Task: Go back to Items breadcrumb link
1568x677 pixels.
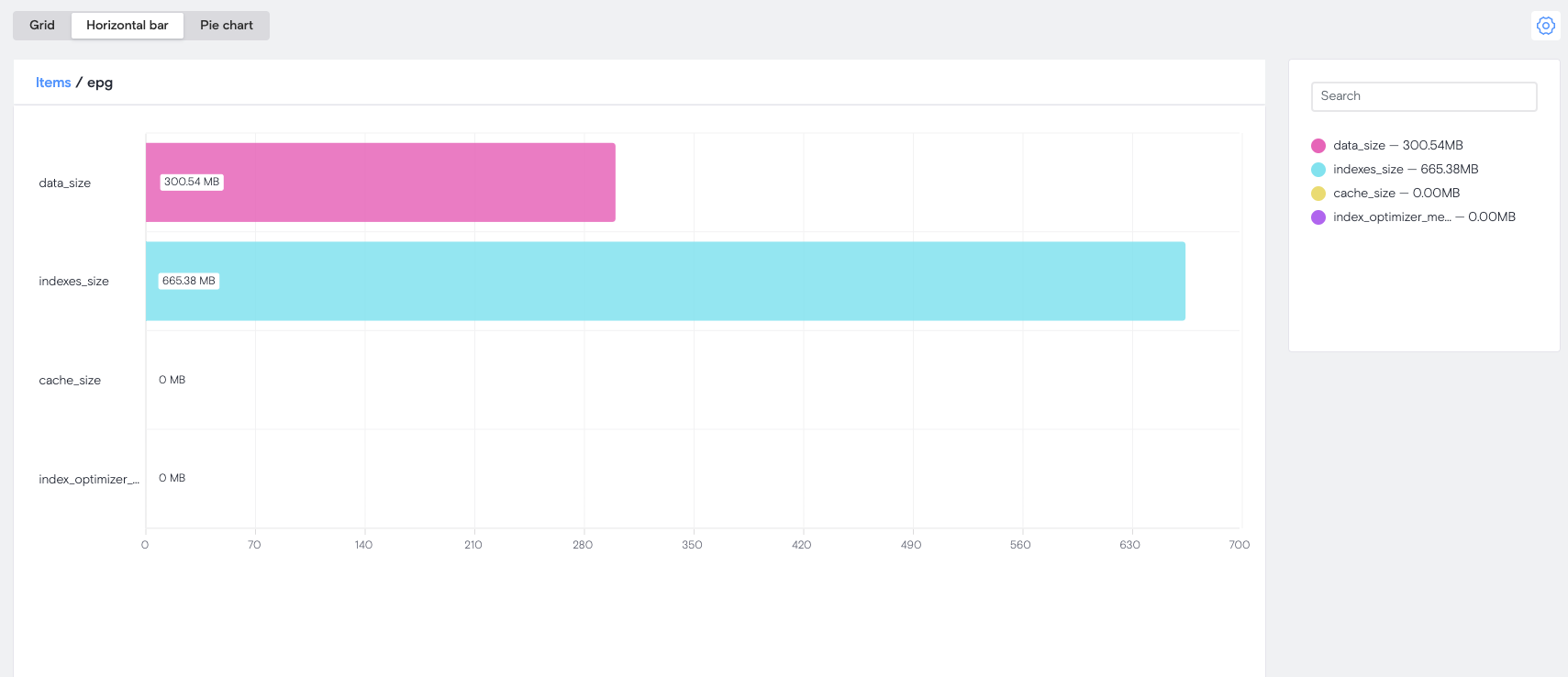Action: click(53, 83)
